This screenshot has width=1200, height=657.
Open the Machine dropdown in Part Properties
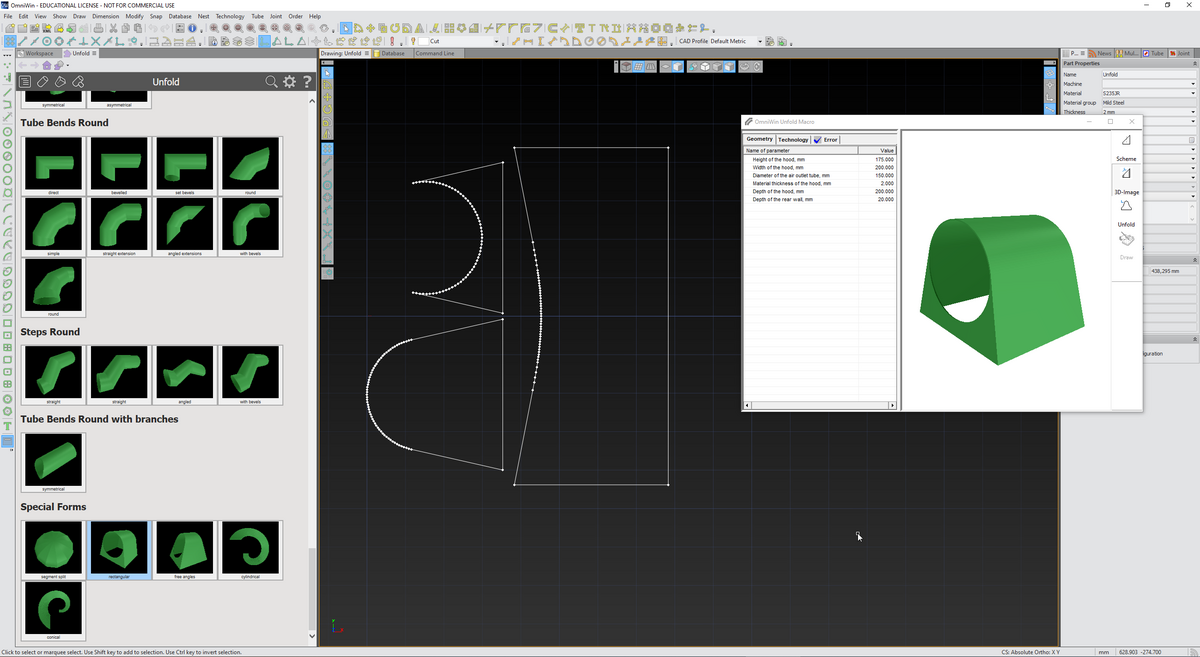coord(1193,84)
